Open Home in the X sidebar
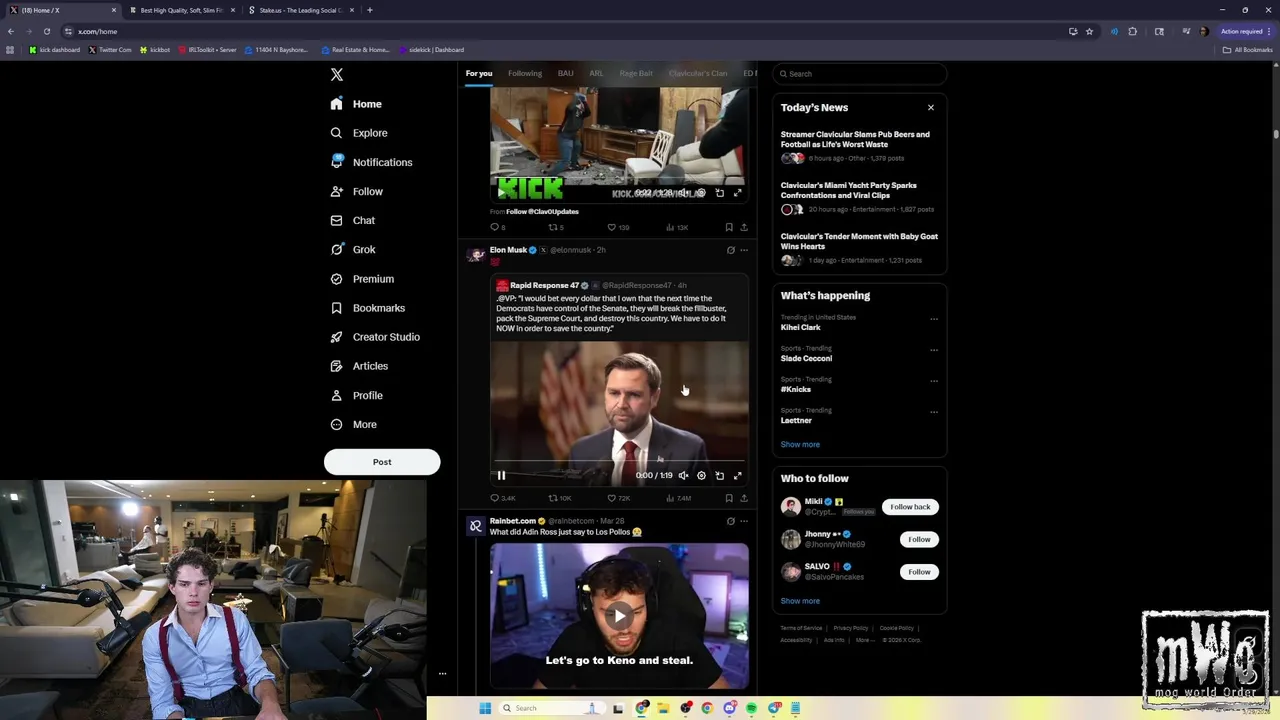The width and height of the screenshot is (1280, 720). pos(357,104)
